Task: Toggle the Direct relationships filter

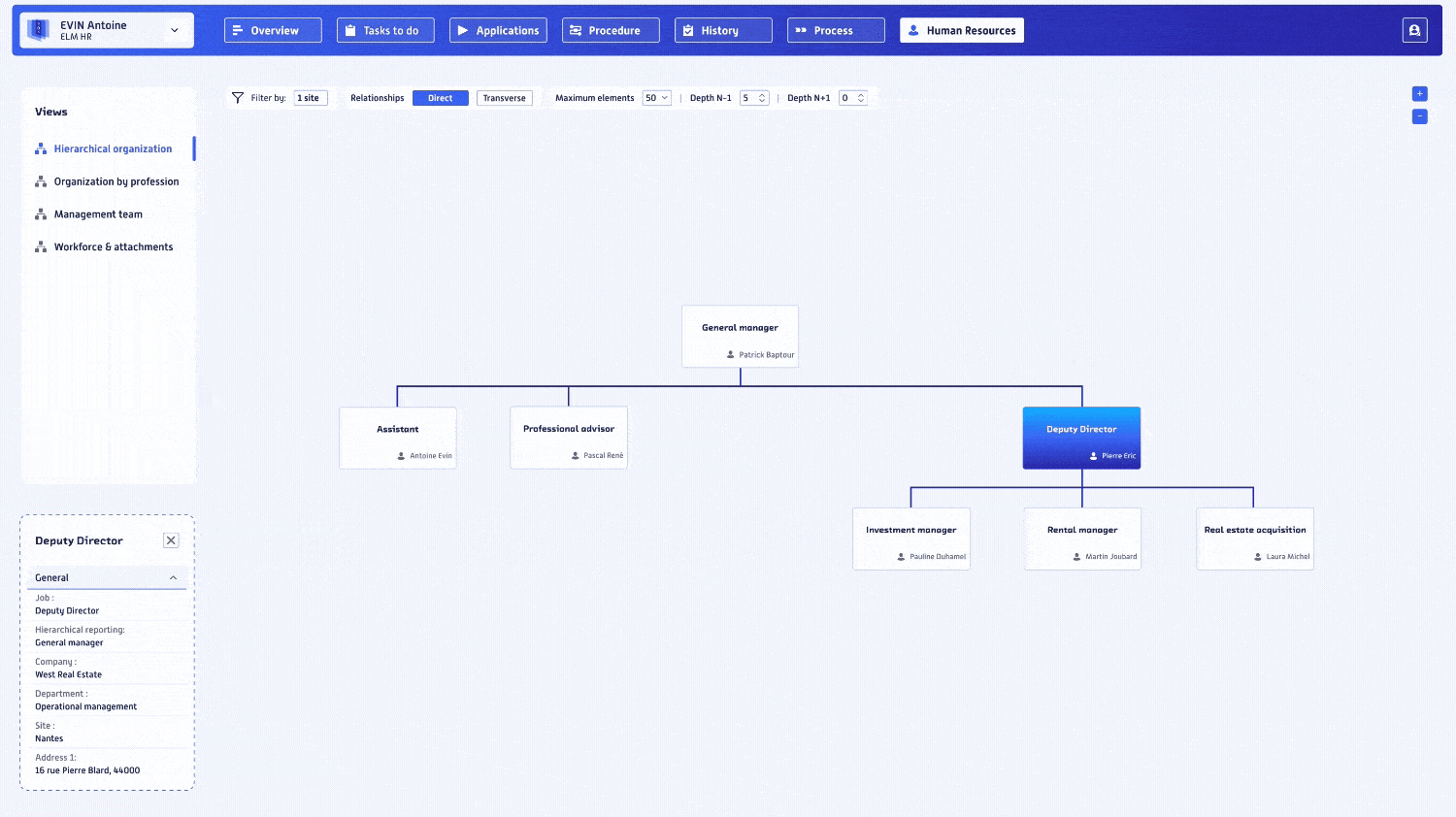Action: click(x=440, y=97)
